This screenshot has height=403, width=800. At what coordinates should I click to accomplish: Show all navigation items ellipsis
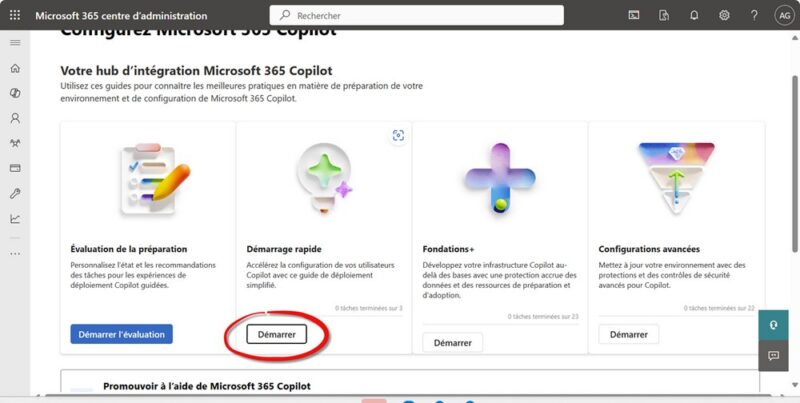coord(15,253)
